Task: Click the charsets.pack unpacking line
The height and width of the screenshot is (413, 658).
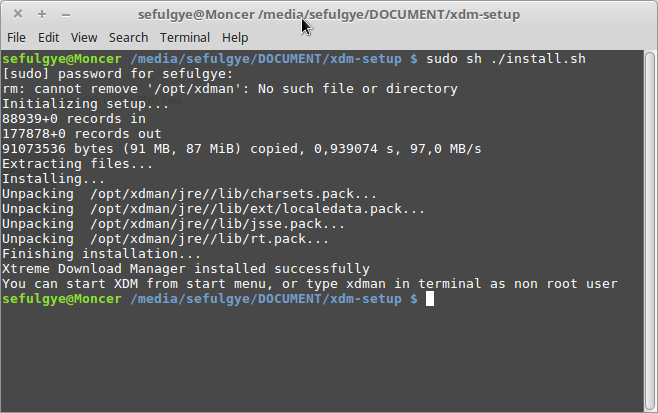Action: point(190,194)
